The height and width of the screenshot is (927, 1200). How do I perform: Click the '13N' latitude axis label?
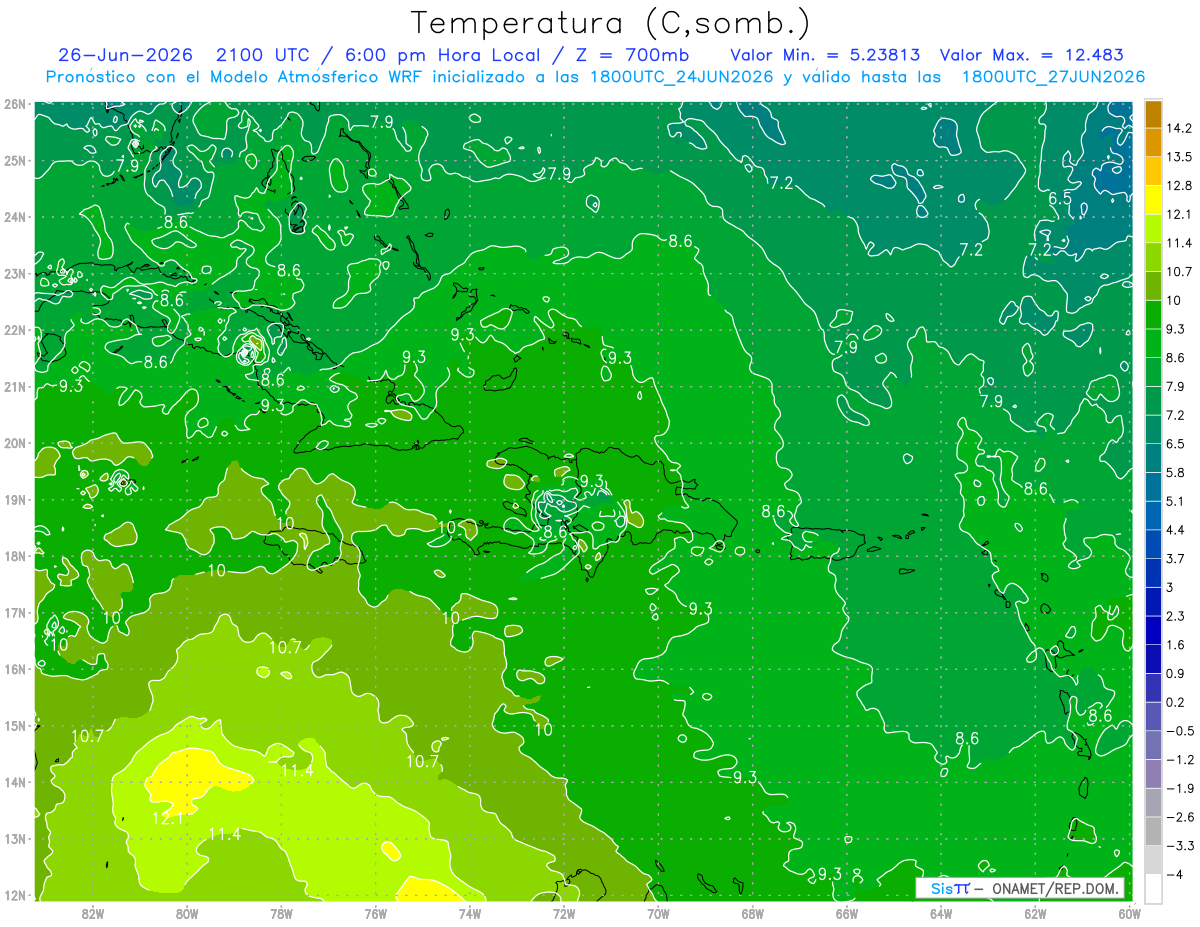(15, 838)
